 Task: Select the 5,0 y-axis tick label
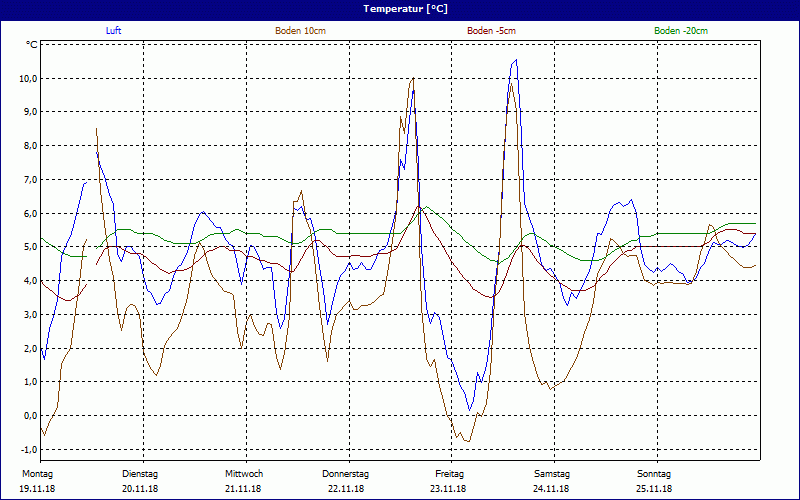click(29, 247)
